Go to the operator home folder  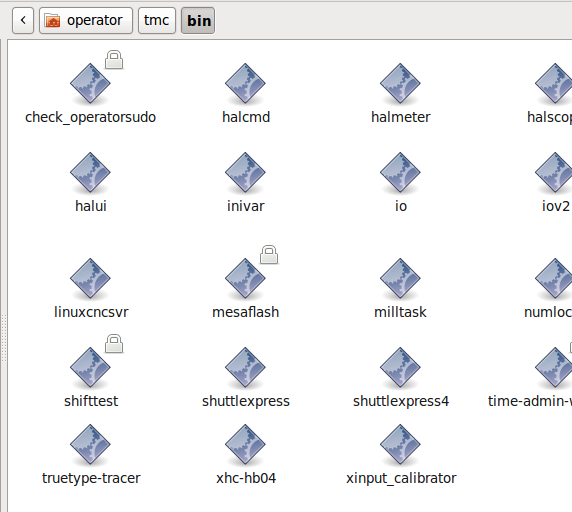pos(86,20)
